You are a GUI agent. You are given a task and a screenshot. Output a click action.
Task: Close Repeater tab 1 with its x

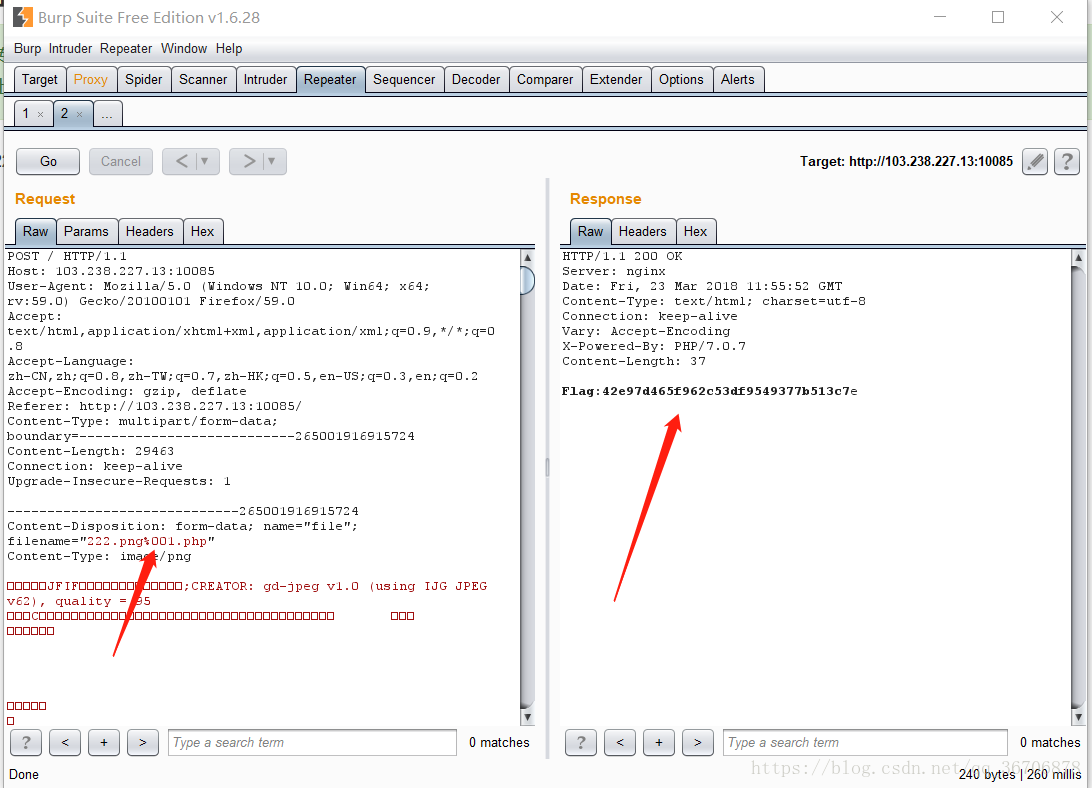pyautogui.click(x=40, y=114)
